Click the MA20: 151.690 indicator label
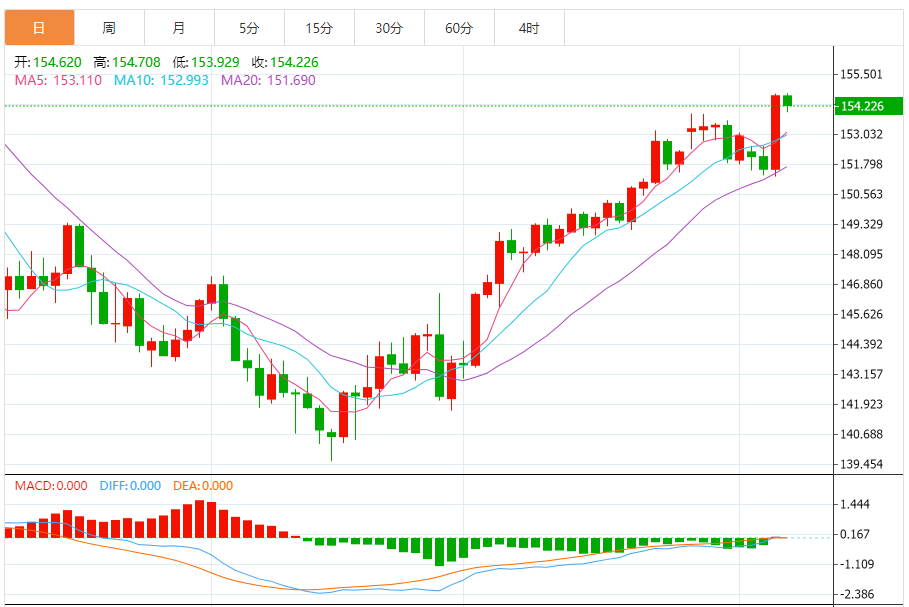Screen dimensions: 909x607 click(x=268, y=80)
